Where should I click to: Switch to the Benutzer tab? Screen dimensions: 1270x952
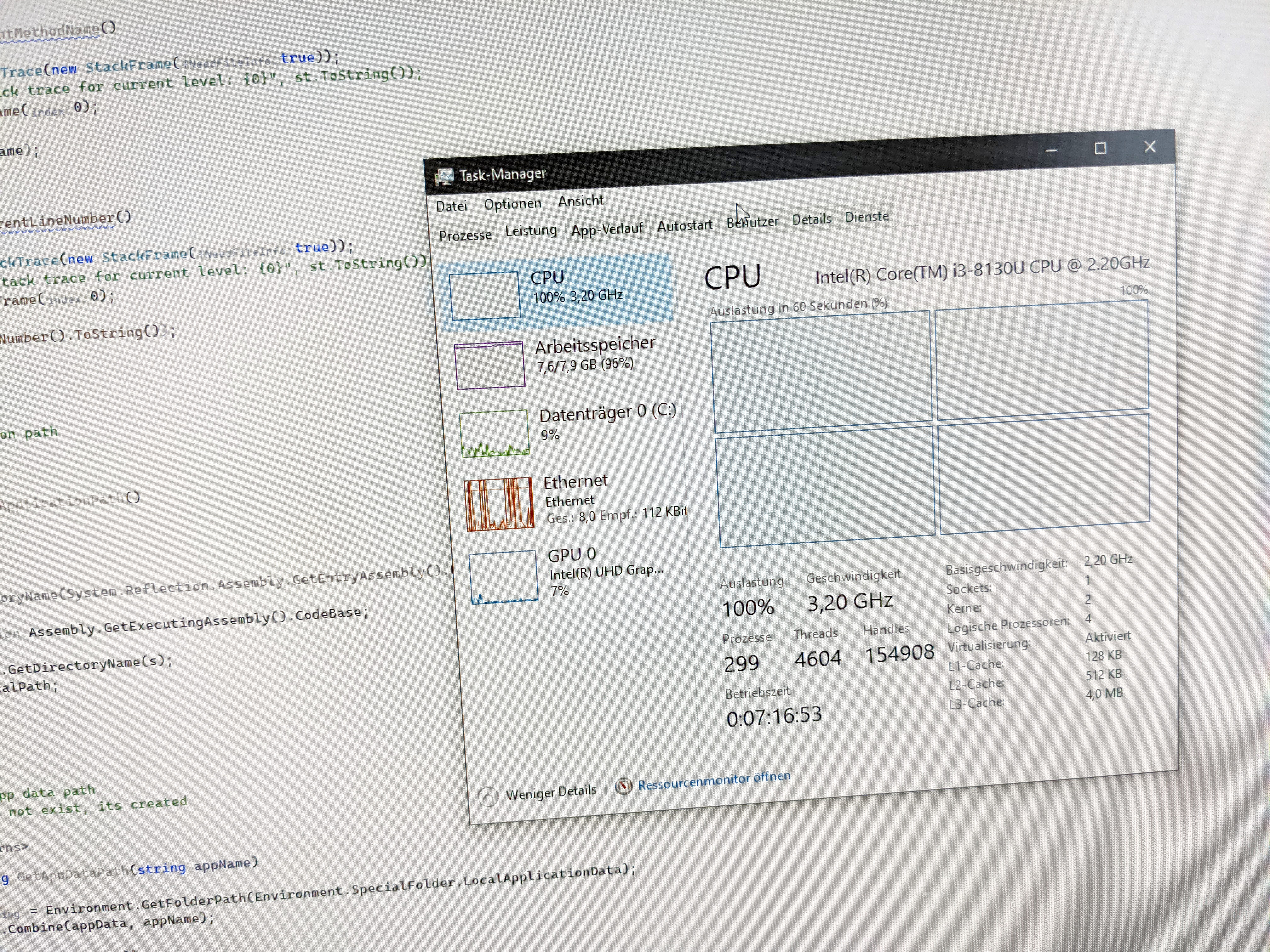pyautogui.click(x=752, y=222)
